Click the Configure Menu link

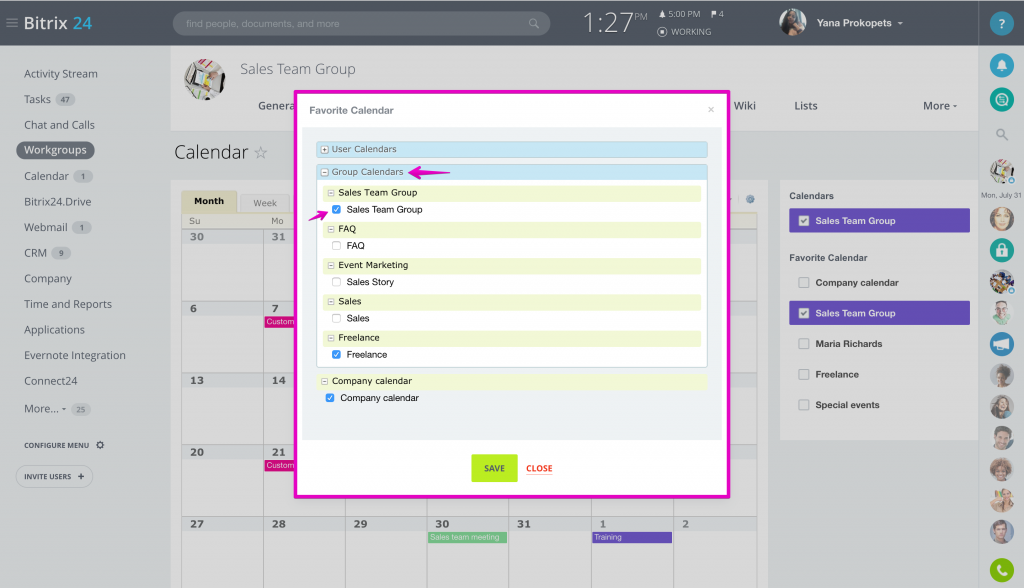click(x=57, y=446)
